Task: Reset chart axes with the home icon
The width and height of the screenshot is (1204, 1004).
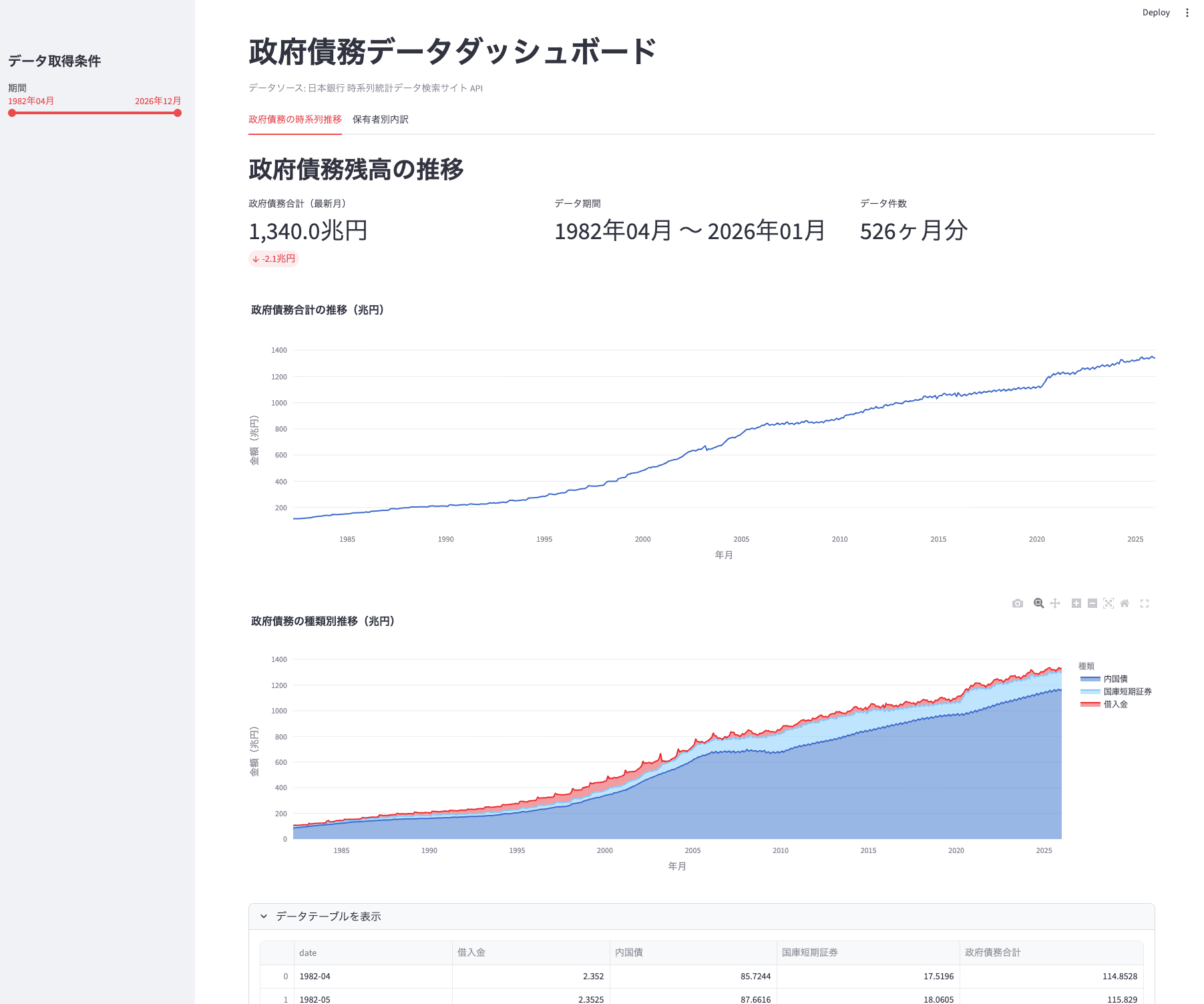Action: pos(1125,603)
